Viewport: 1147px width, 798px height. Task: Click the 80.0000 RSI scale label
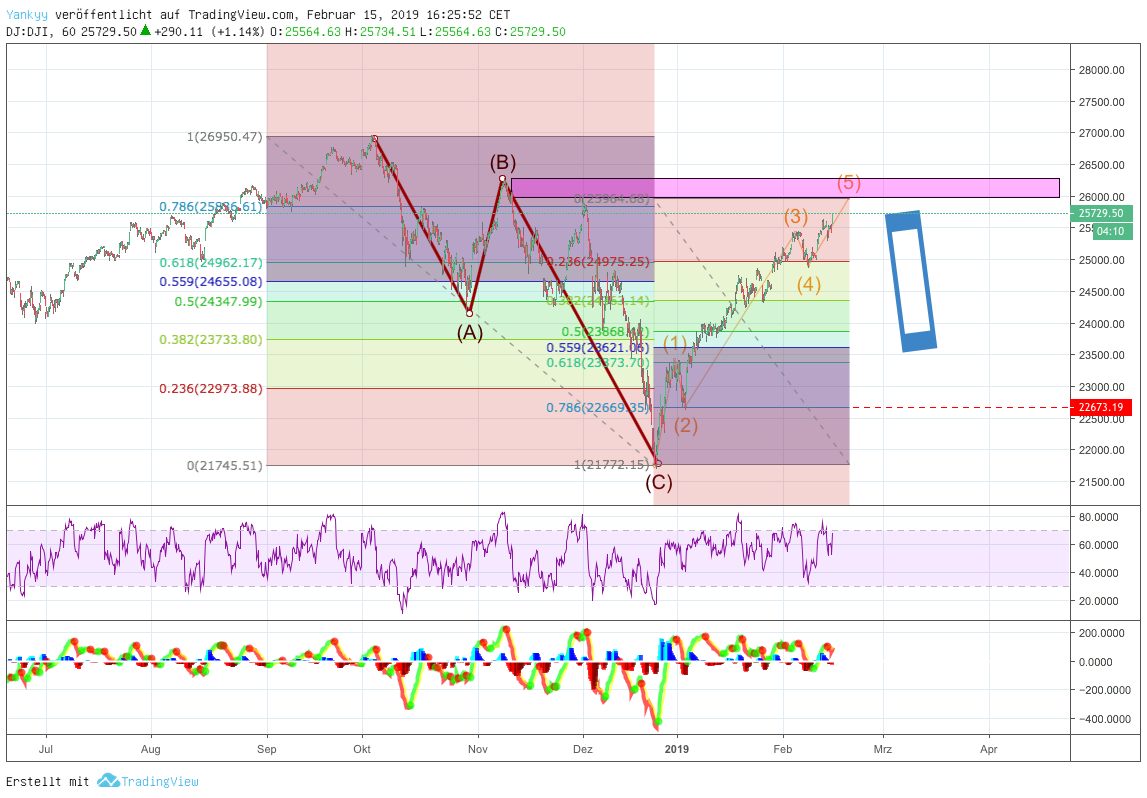point(1099,517)
